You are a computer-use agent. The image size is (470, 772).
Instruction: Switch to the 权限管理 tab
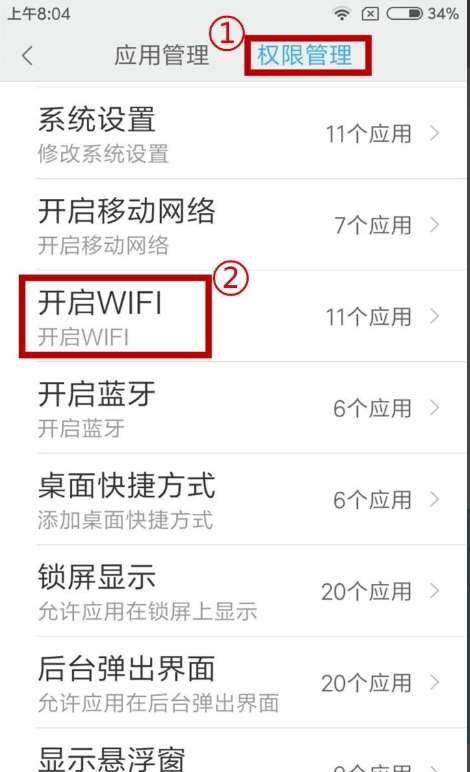click(x=305, y=55)
